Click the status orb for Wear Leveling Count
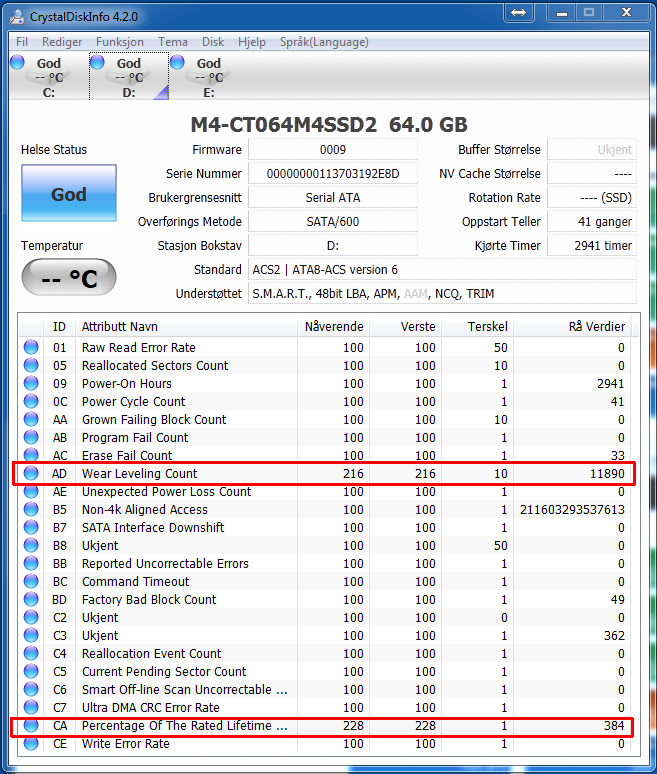The height and width of the screenshot is (774, 657). [x=31, y=473]
